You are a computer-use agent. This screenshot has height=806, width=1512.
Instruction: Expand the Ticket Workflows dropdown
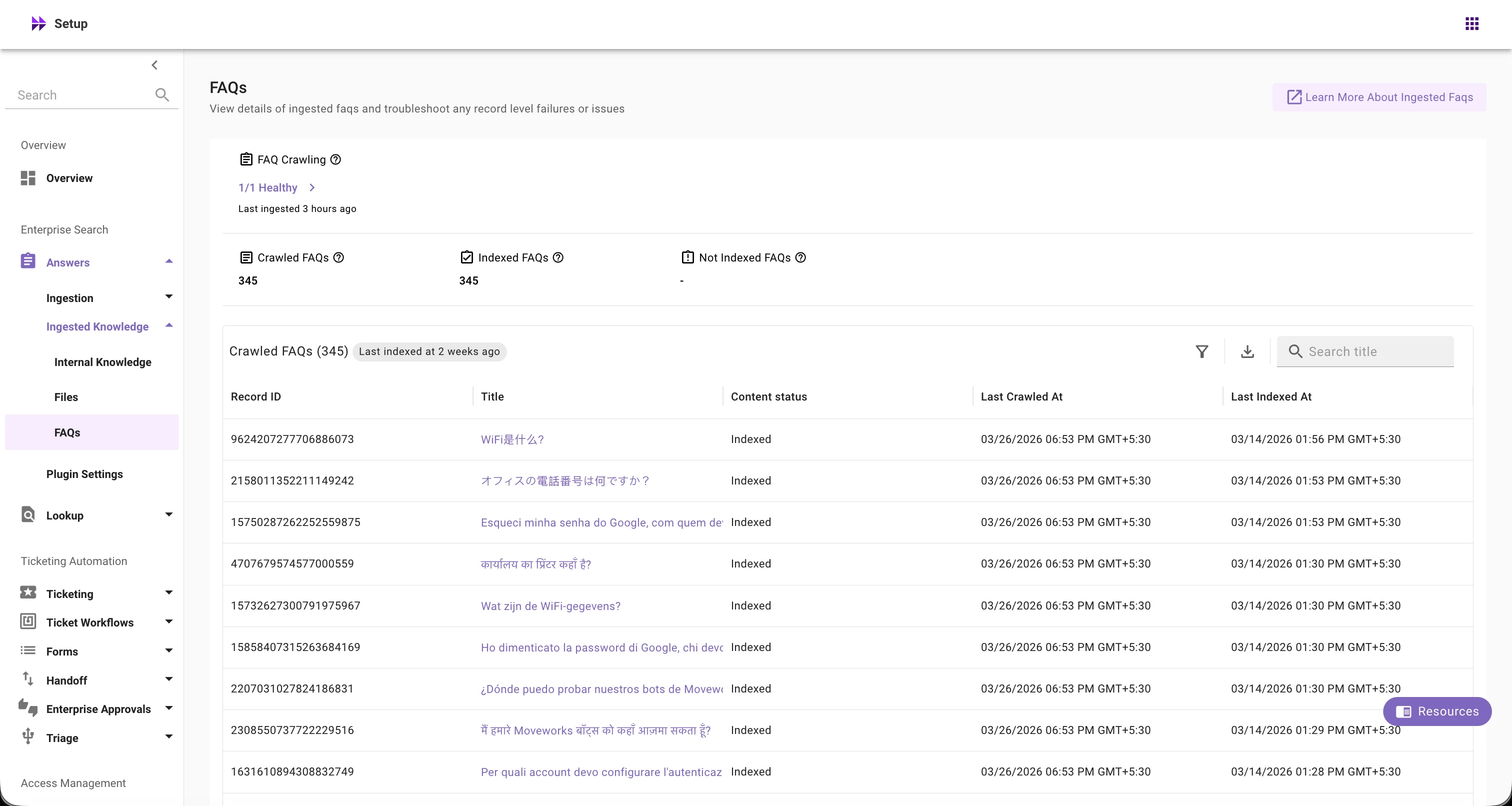click(x=169, y=621)
